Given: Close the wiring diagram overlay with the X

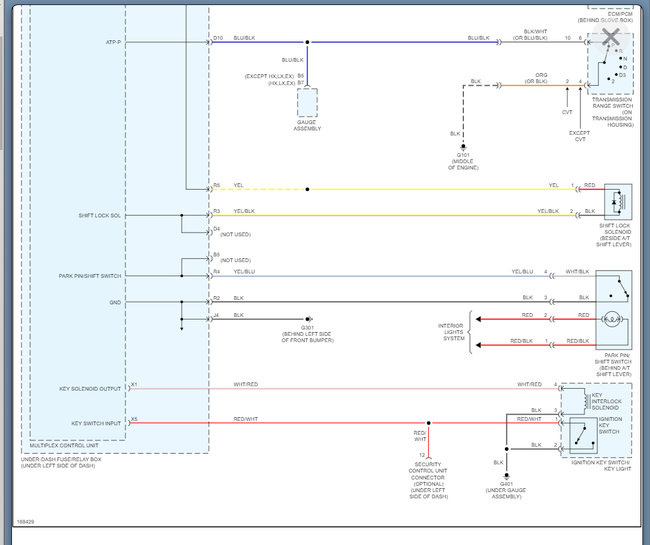Looking at the screenshot, I should [x=611, y=37].
